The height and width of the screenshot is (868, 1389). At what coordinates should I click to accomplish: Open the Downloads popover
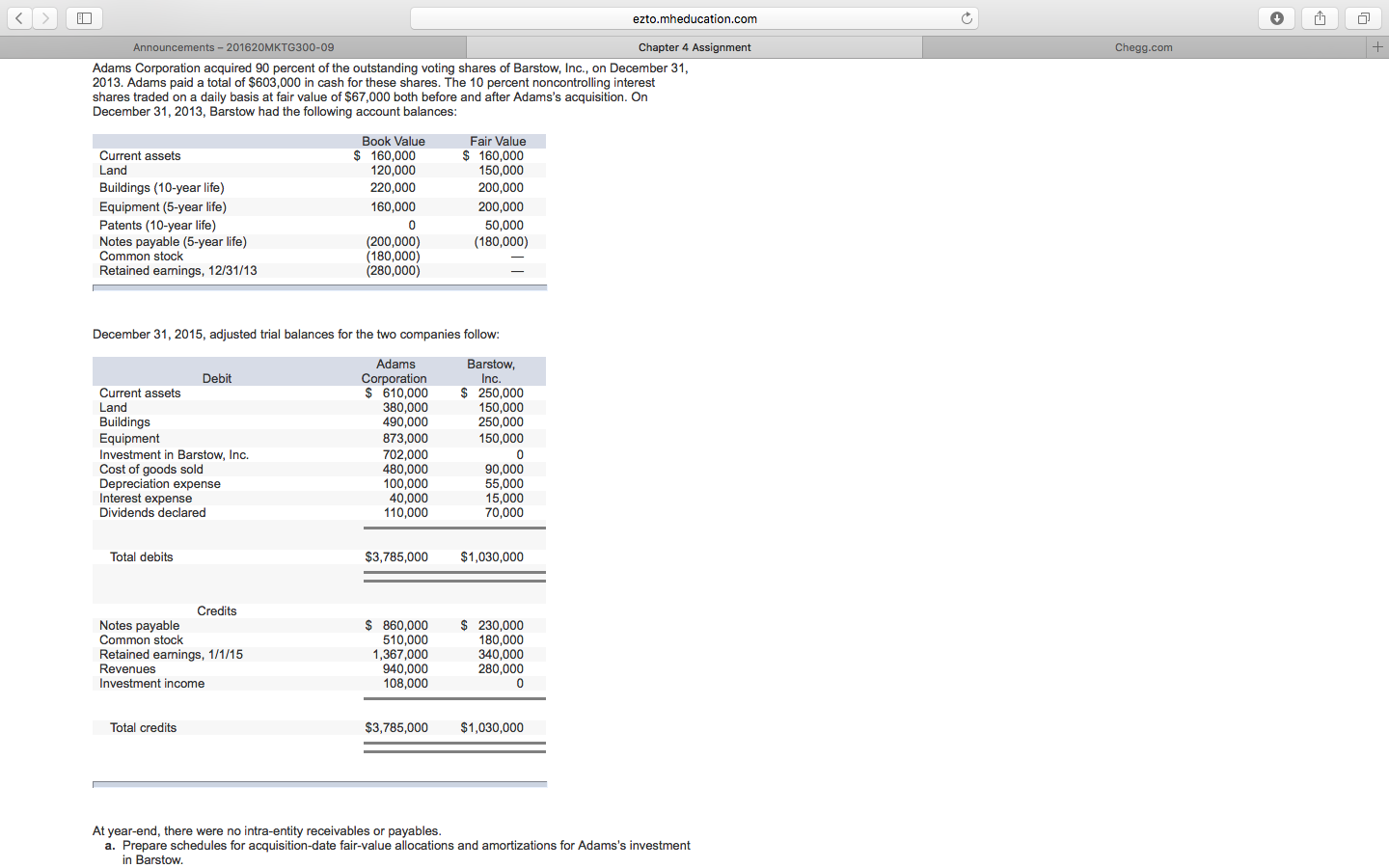pos(1276,17)
